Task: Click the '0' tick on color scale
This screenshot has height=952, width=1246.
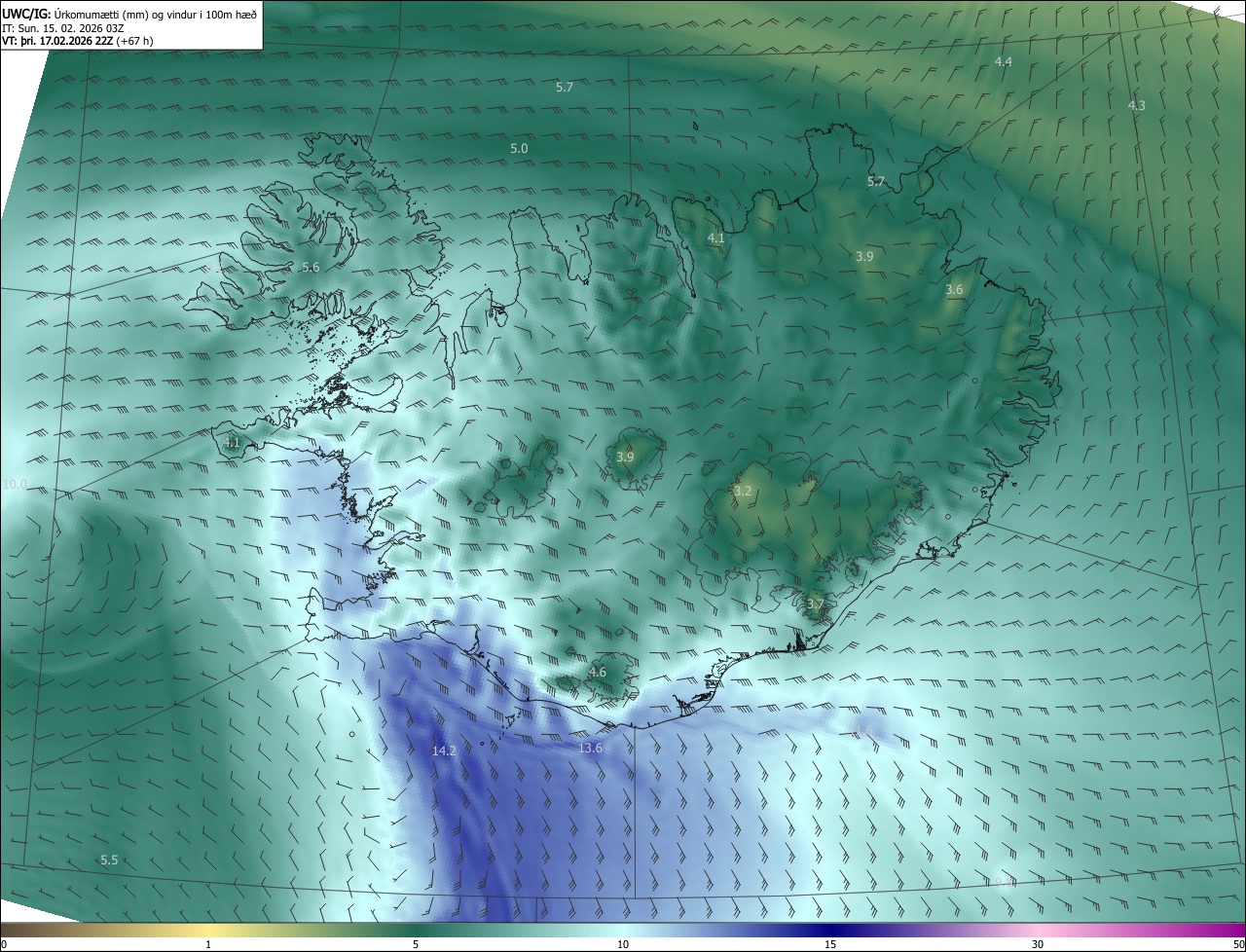Action: 4,944
